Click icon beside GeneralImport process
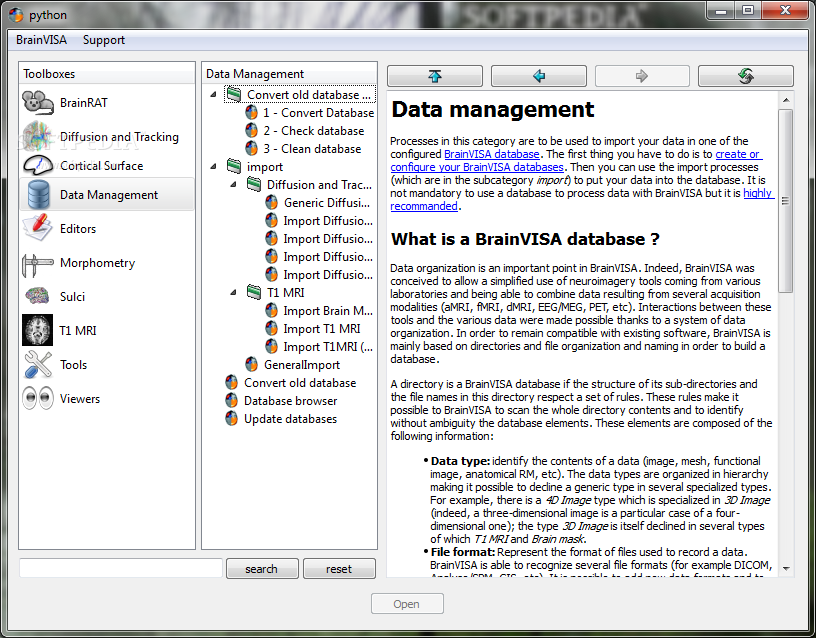This screenshot has height=638, width=816. click(x=251, y=364)
